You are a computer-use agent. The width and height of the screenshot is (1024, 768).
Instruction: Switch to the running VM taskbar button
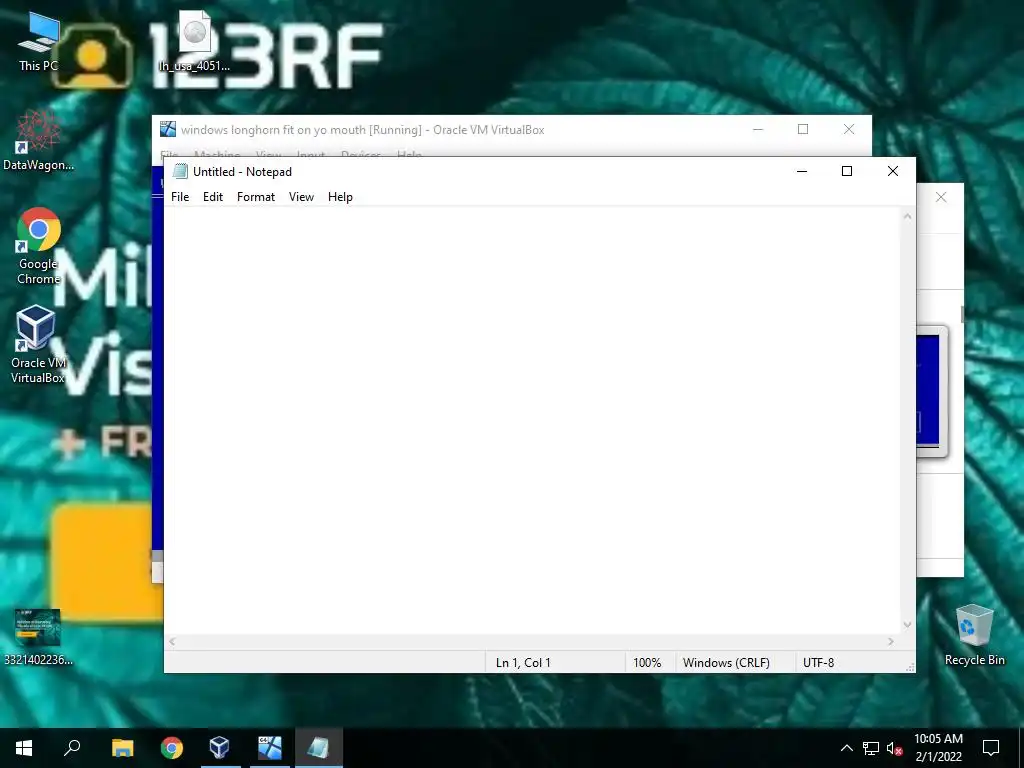point(270,748)
